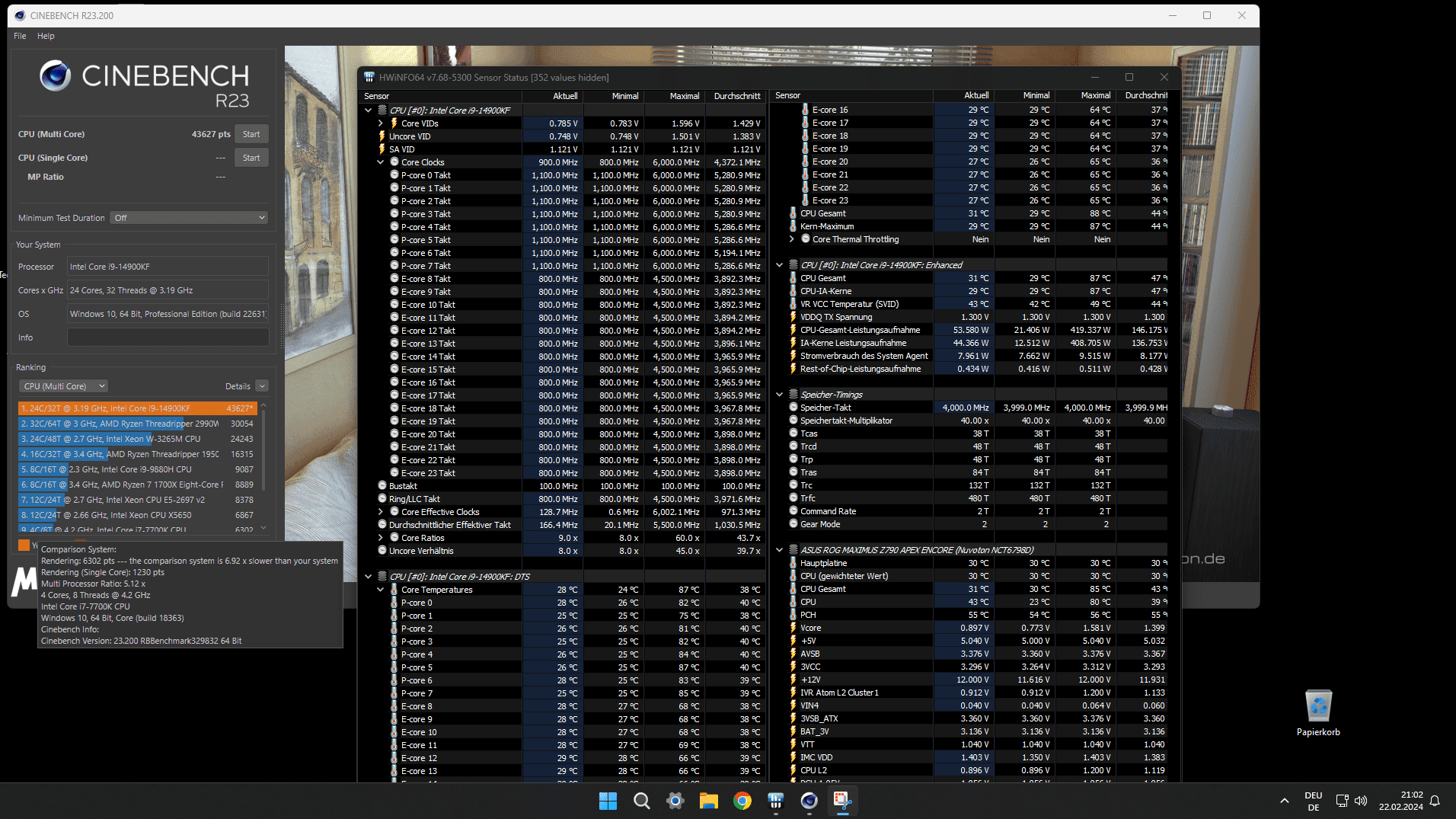Select the E-core 23 Takt row

click(x=564, y=473)
